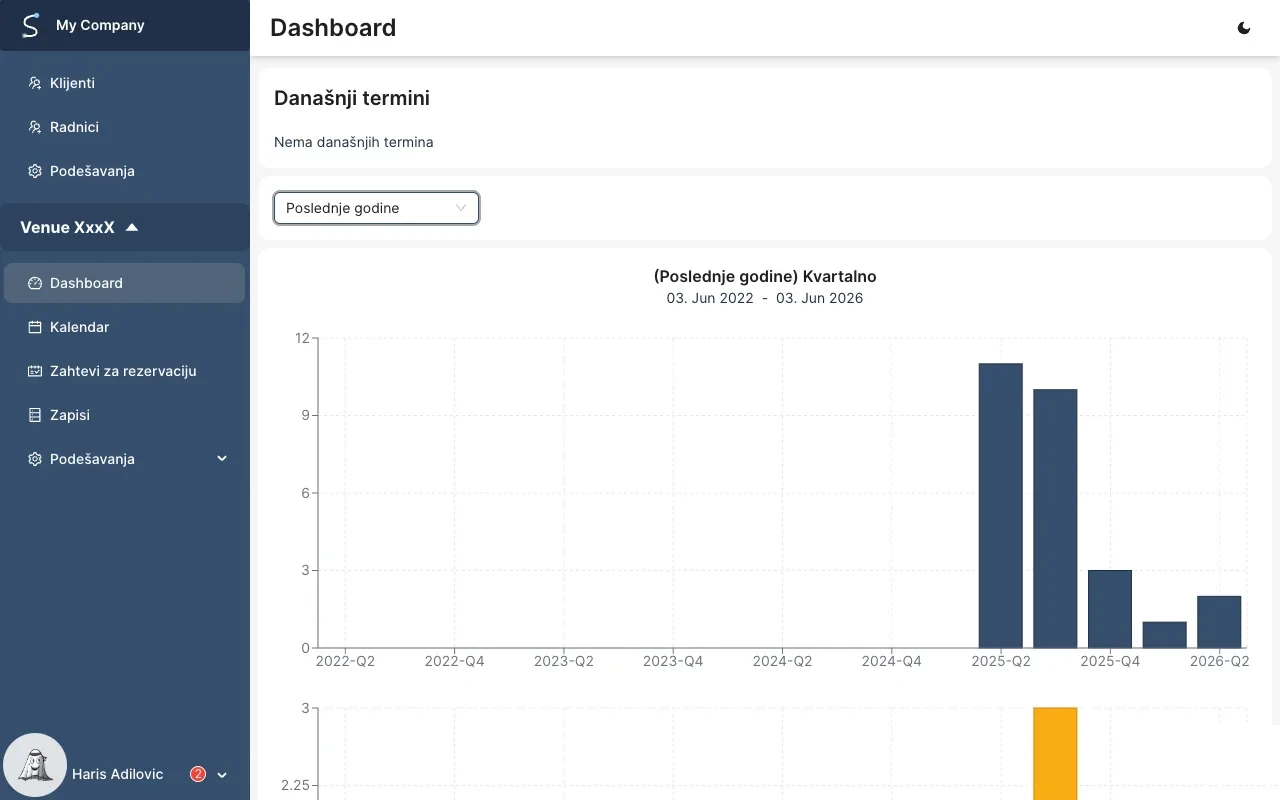The image size is (1280, 800).
Task: Click the 2025-Q2 bar in quarterly chart
Action: [1000, 505]
